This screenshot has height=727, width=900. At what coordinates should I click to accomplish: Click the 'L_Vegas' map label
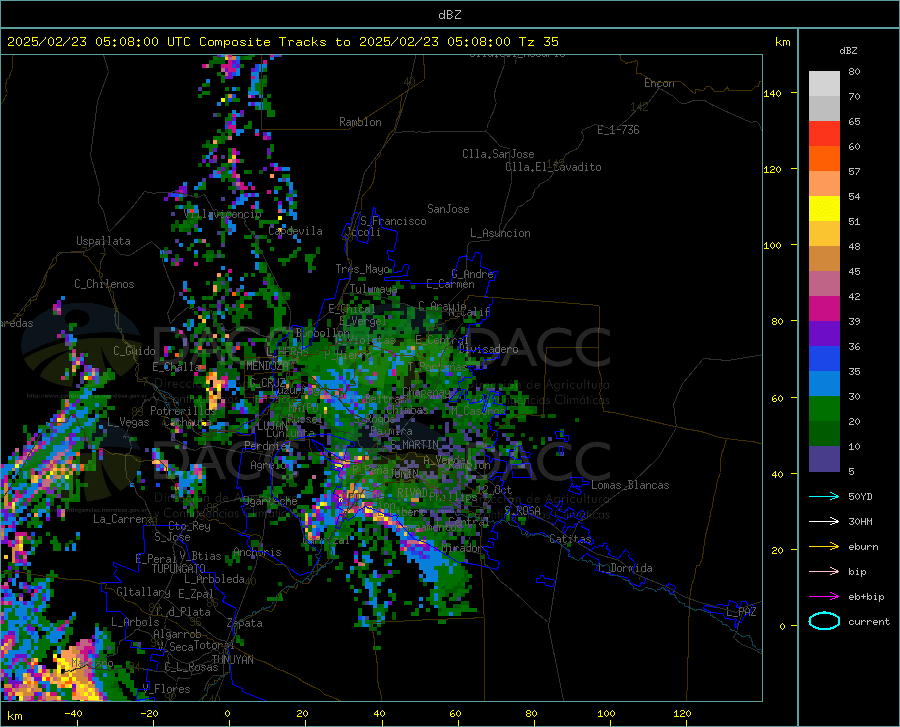(x=128, y=422)
